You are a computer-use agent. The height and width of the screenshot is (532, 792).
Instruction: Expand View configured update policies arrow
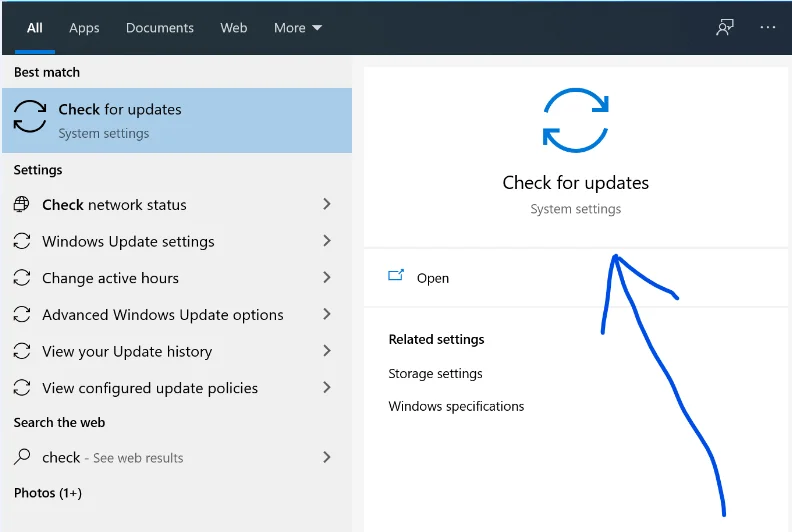(327, 388)
